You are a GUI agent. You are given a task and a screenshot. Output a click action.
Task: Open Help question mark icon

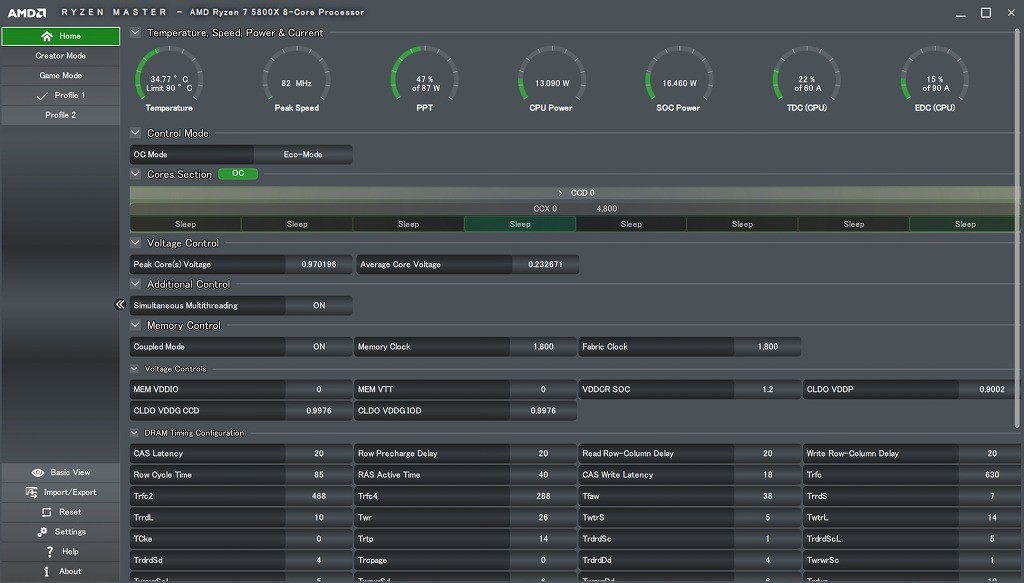click(49, 552)
